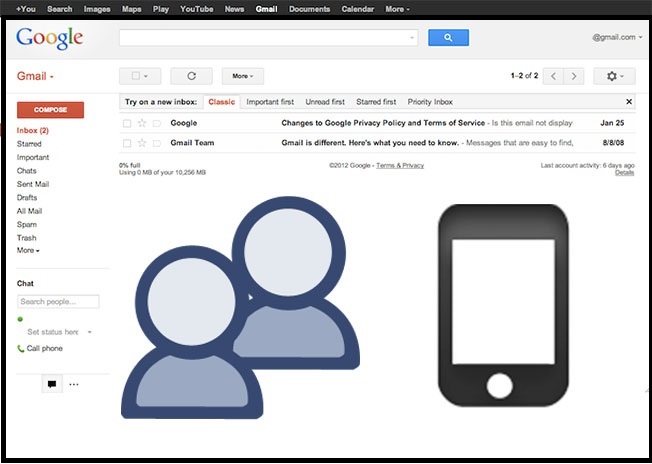
Task: Star the email from Google
Action: coord(142,123)
